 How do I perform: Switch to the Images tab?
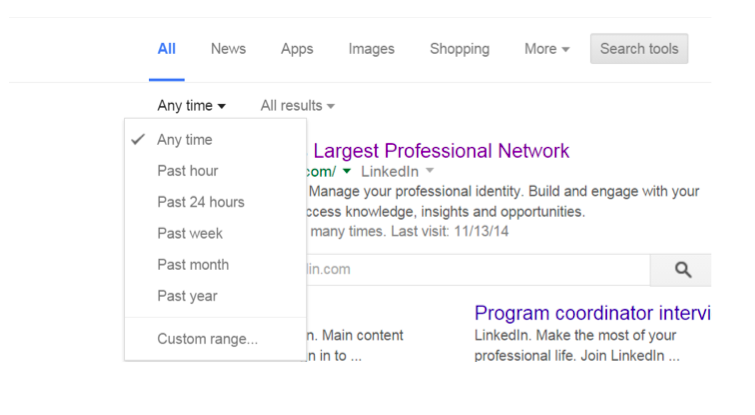pyautogui.click(x=371, y=49)
